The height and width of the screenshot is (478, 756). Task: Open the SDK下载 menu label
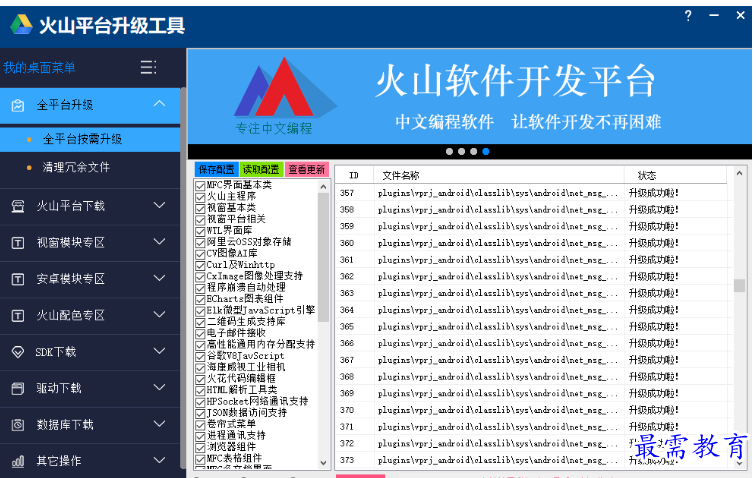[55, 352]
